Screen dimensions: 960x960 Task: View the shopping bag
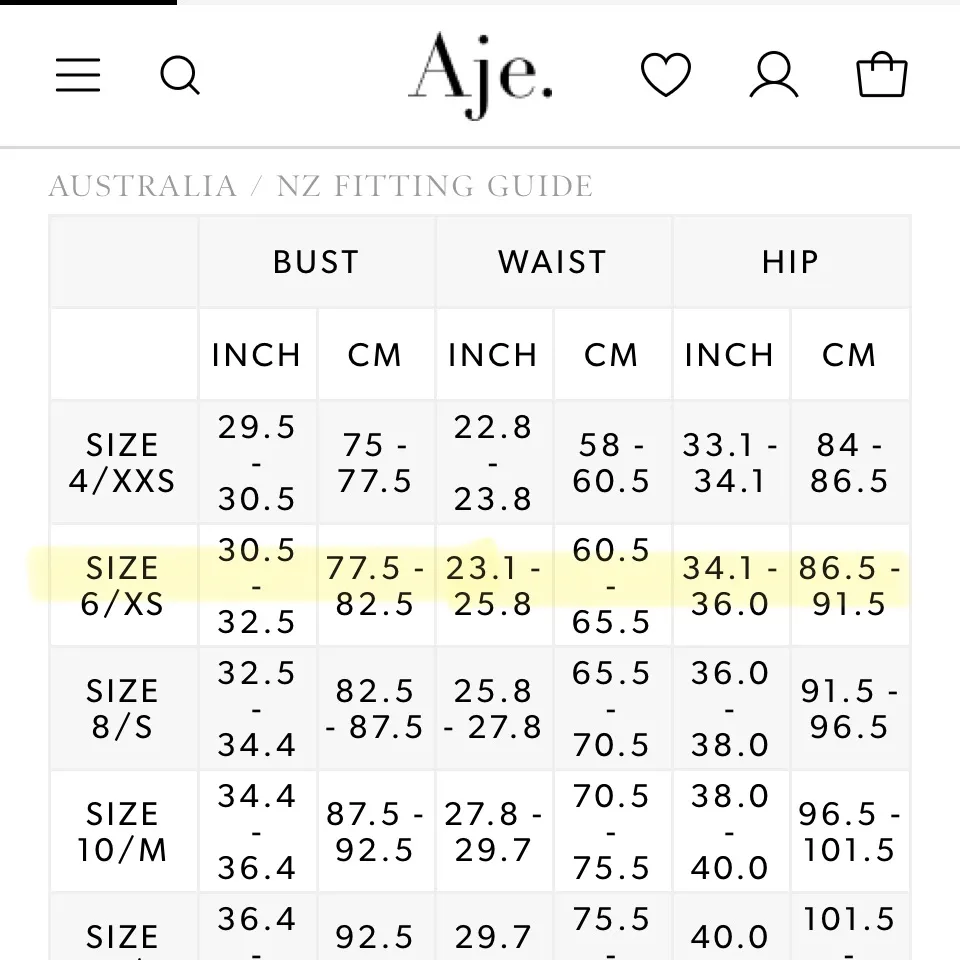coord(882,75)
